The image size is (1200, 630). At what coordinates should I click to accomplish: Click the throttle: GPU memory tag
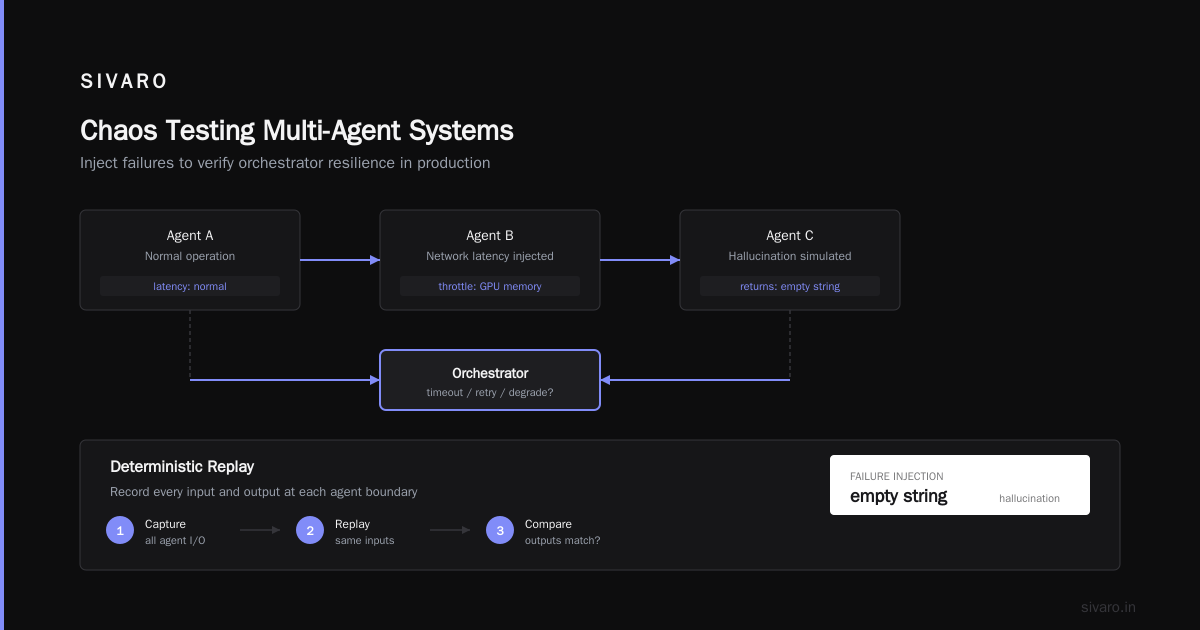click(490, 286)
